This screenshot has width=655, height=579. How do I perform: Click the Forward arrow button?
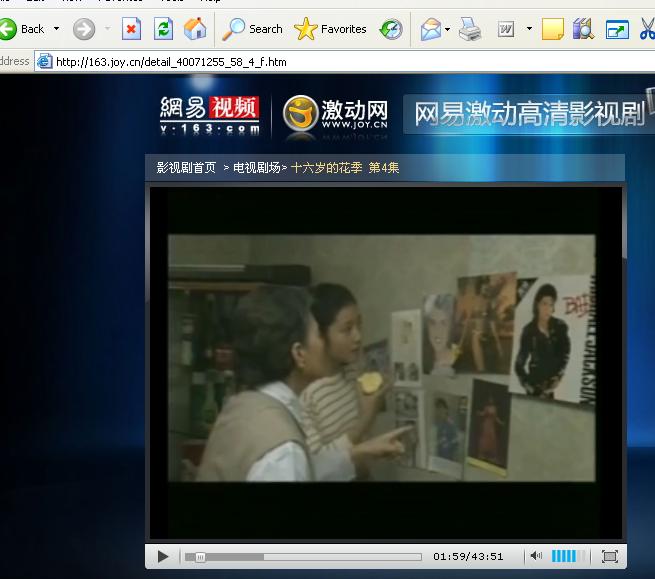[x=84, y=29]
